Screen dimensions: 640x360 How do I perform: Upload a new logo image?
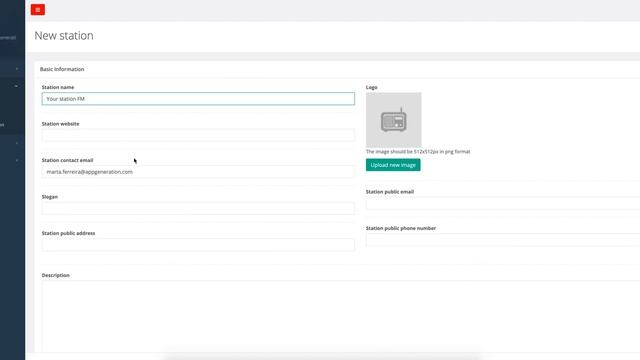click(393, 165)
